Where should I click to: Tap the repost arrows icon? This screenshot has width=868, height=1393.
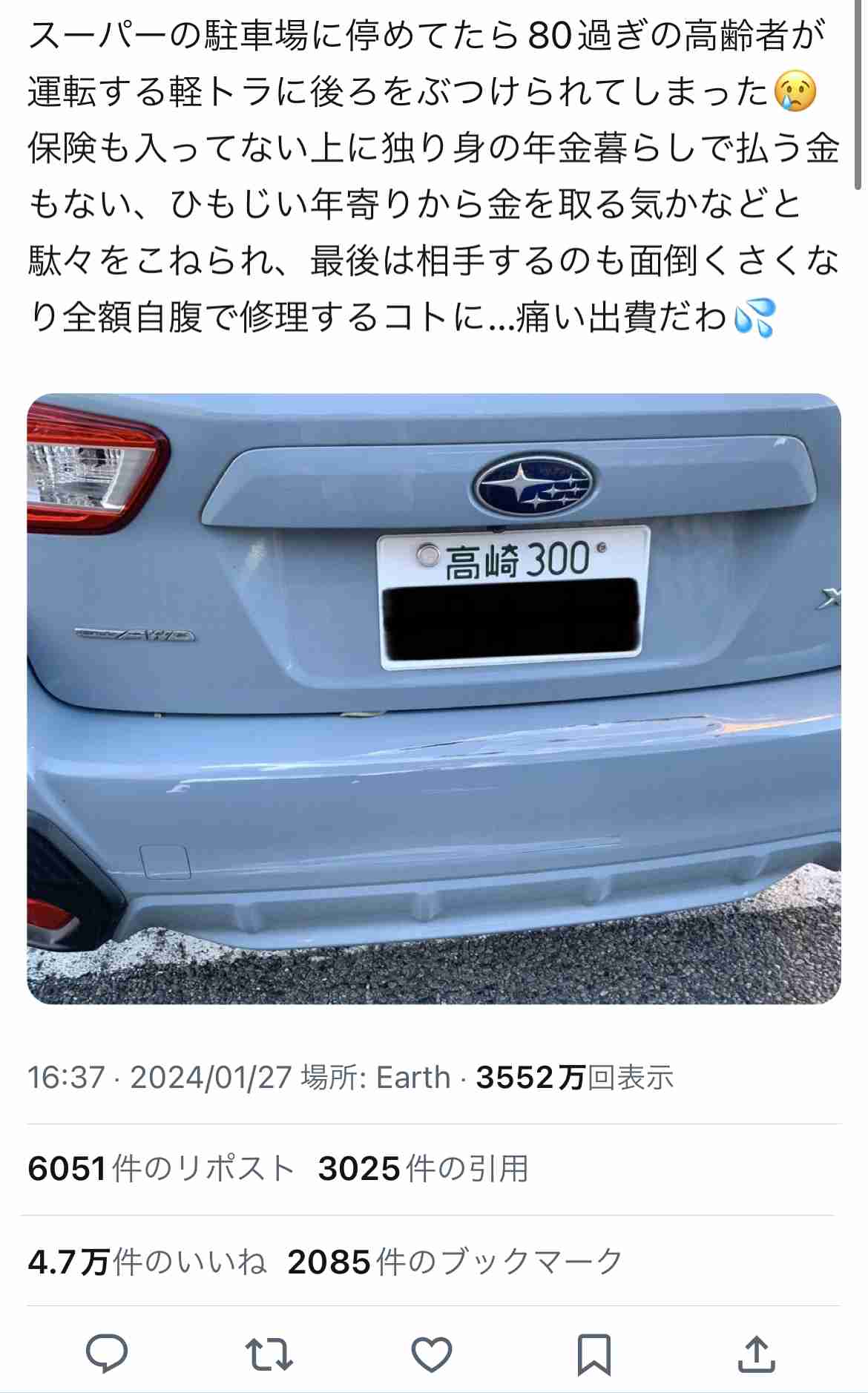point(269,1354)
